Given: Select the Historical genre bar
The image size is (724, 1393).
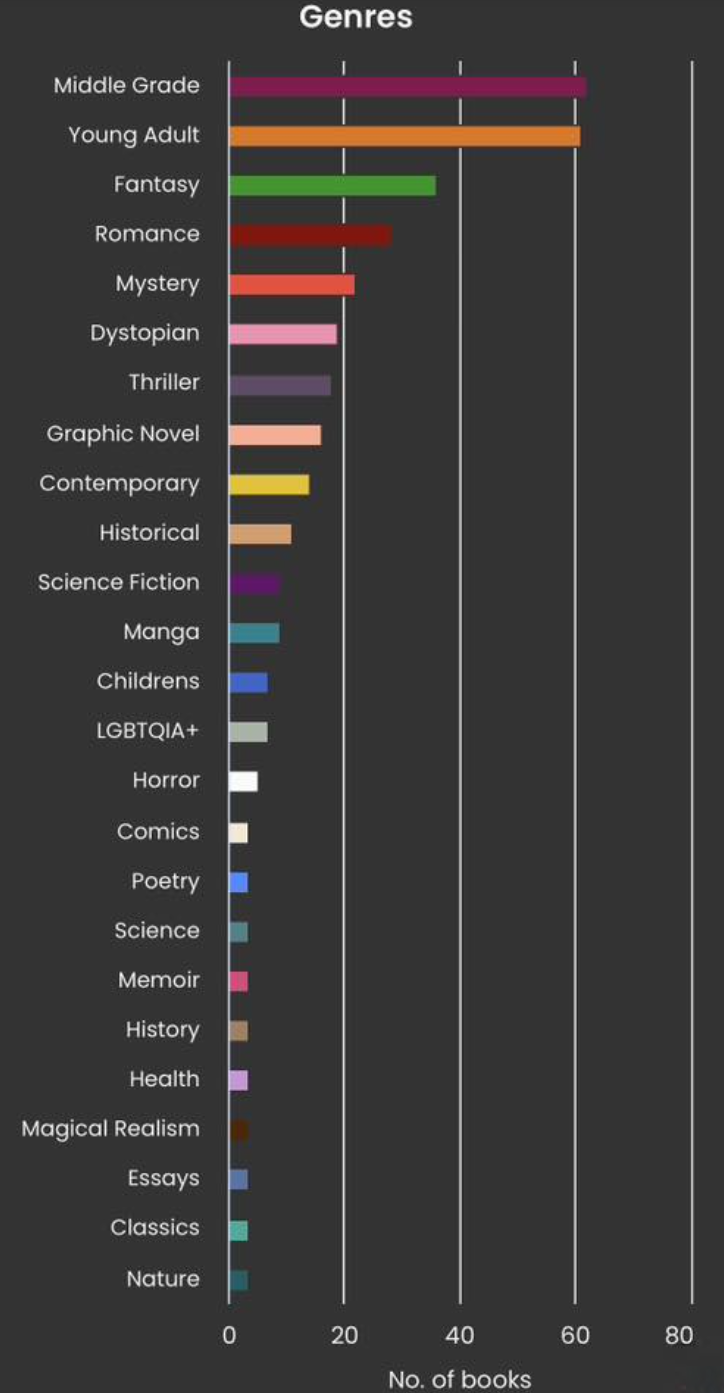Looking at the screenshot, I should point(259,534).
